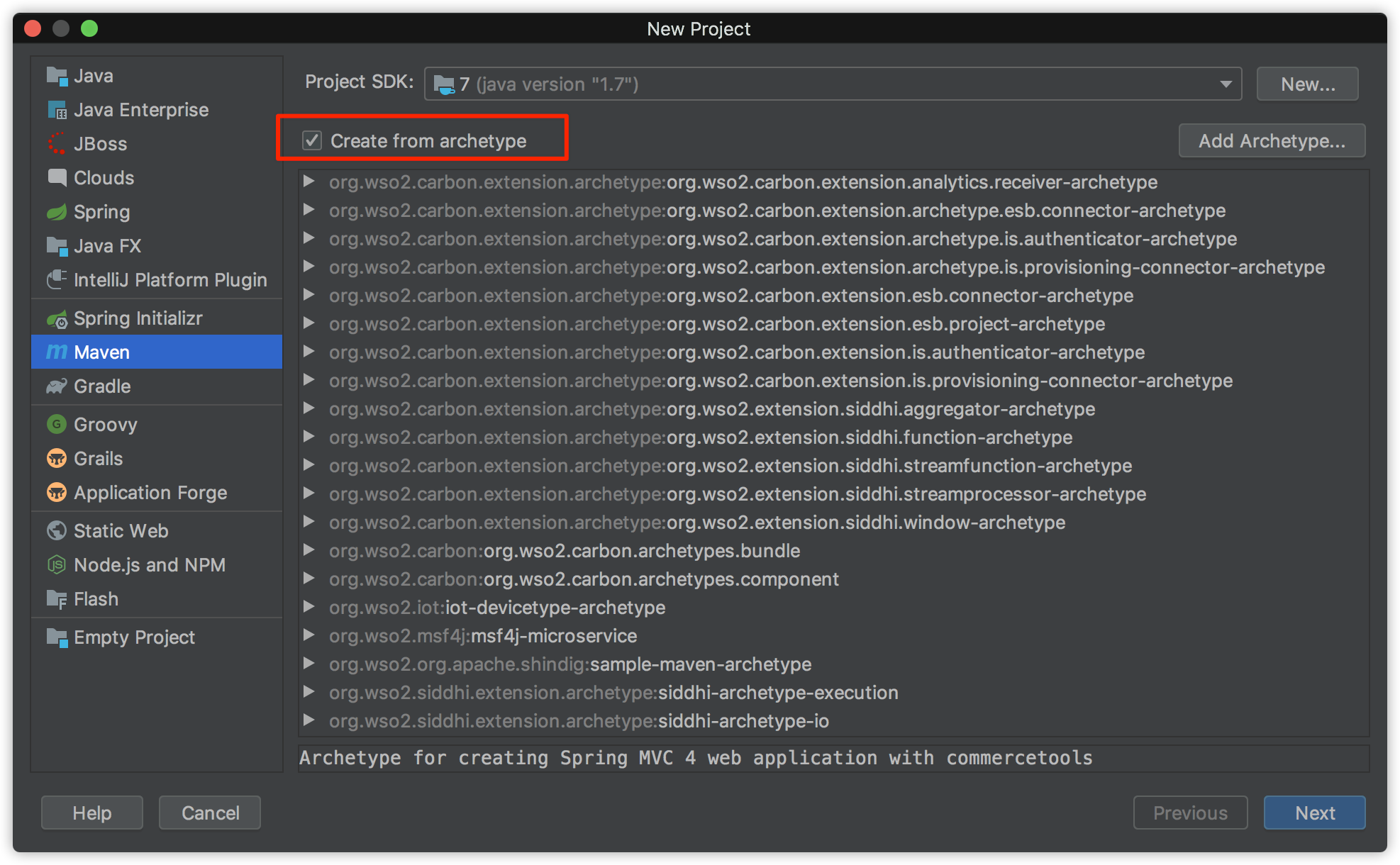1400x865 pixels.
Task: Click the Static Web globe icon
Action: [x=56, y=531]
